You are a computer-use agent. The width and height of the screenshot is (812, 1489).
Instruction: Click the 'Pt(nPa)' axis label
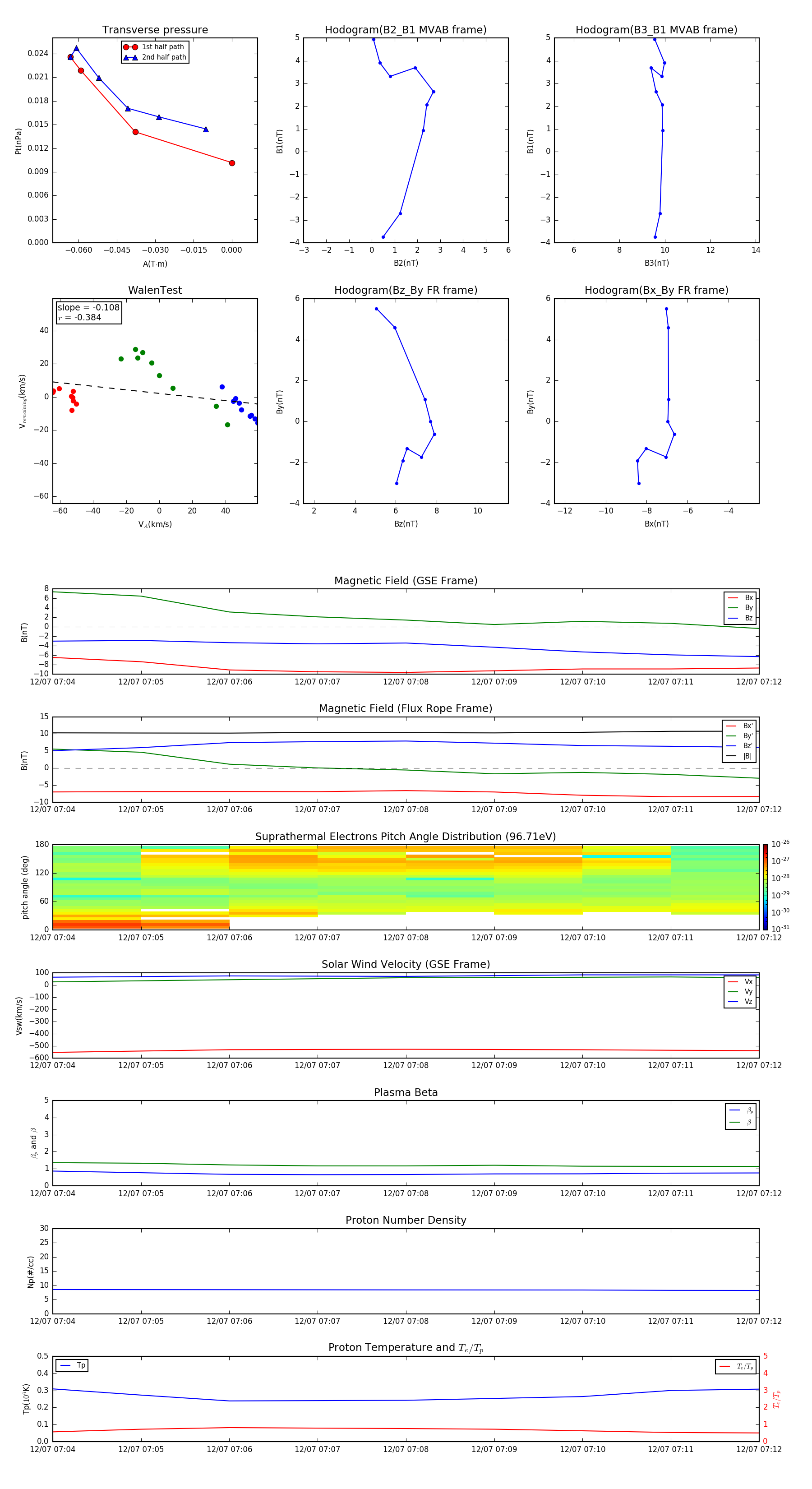pyautogui.click(x=18, y=140)
